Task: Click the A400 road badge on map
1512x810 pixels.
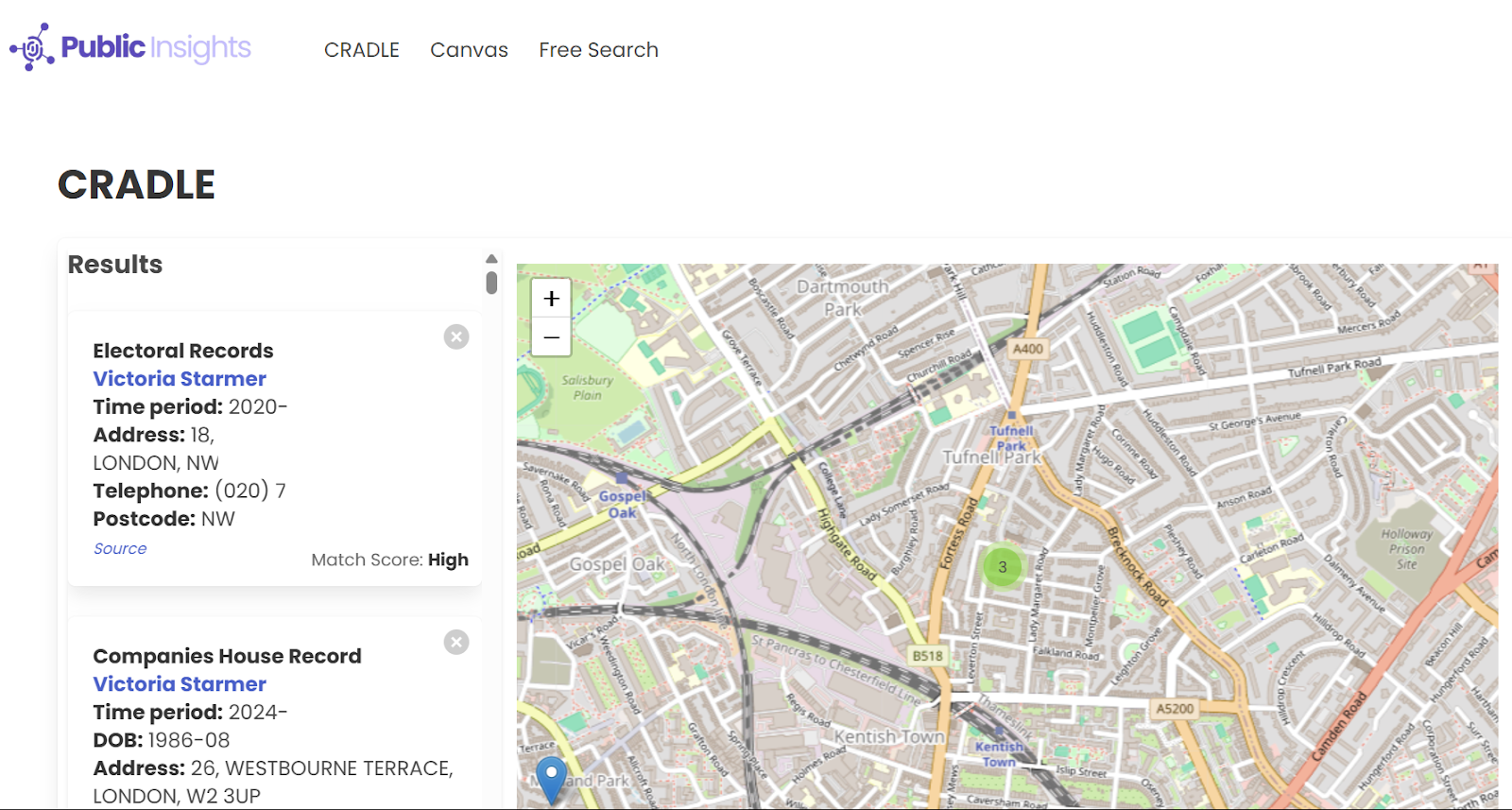Action: [1028, 349]
